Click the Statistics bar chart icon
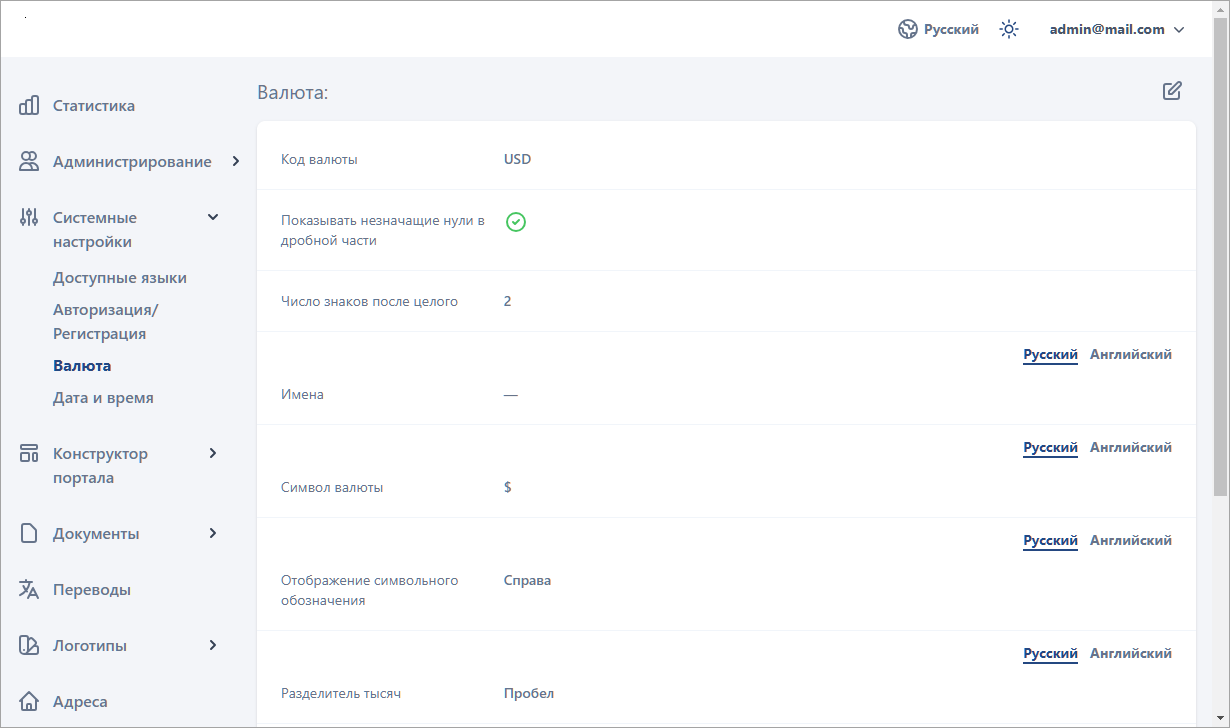Viewport: 1230px width, 728px height. [x=29, y=105]
